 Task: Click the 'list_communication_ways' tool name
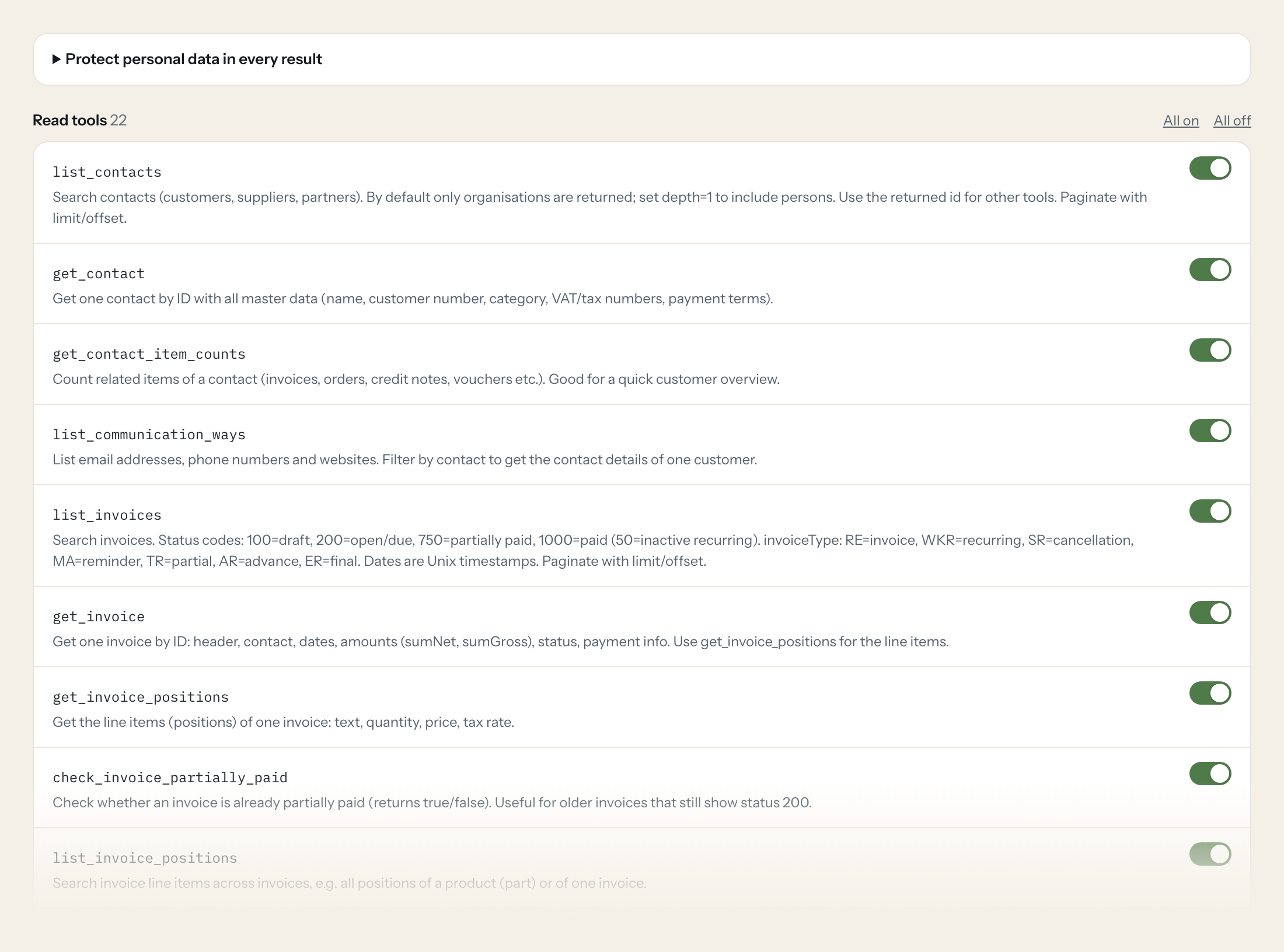pos(149,435)
